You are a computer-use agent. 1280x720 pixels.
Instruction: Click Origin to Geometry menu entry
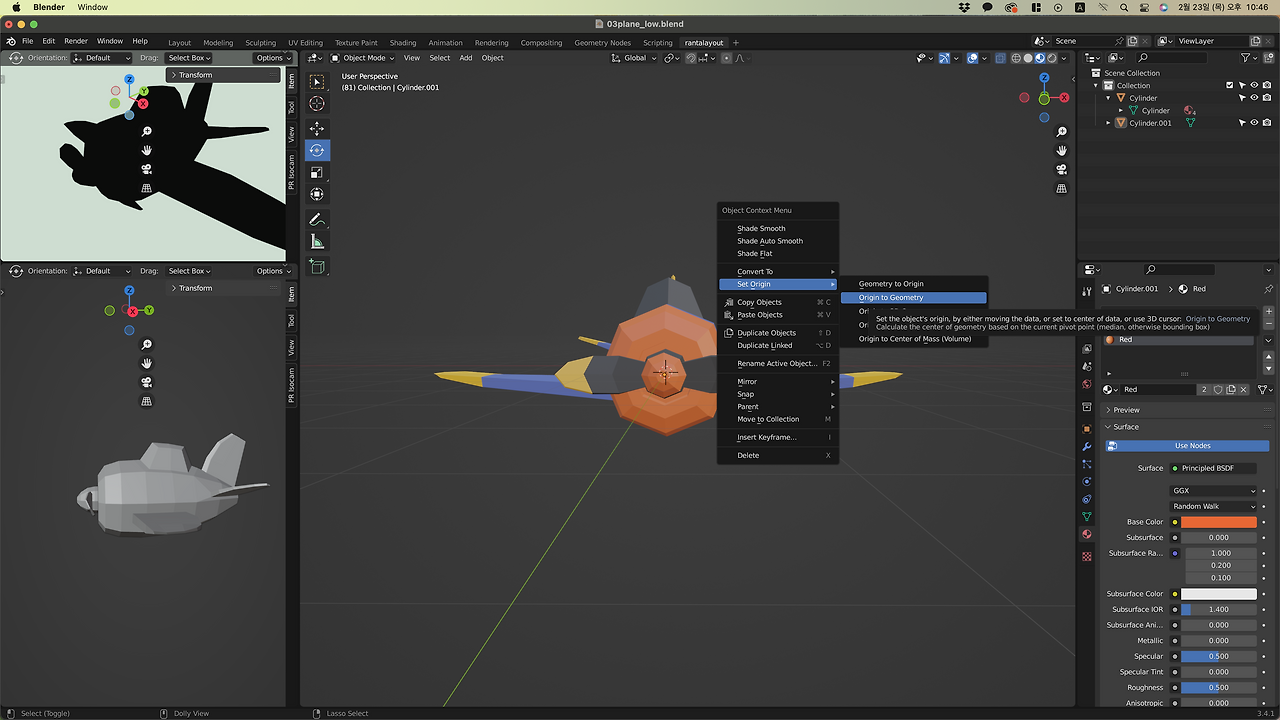891,297
